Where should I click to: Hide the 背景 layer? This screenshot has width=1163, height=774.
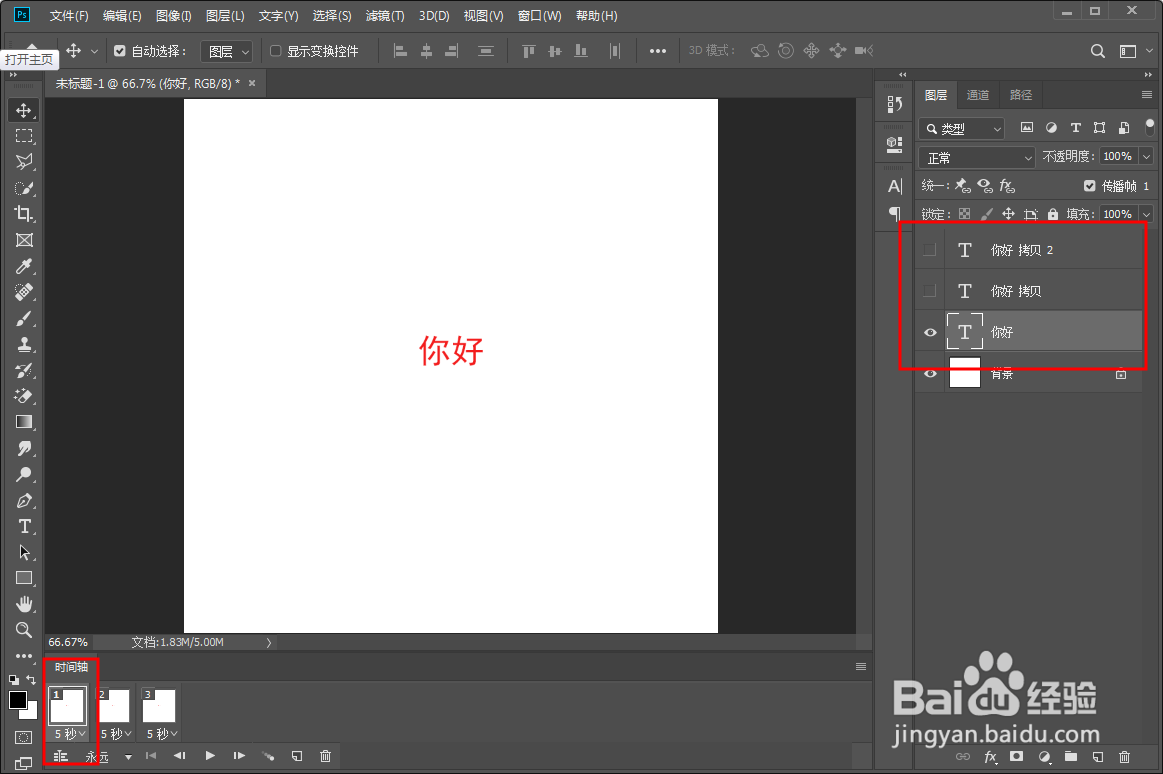coord(929,374)
